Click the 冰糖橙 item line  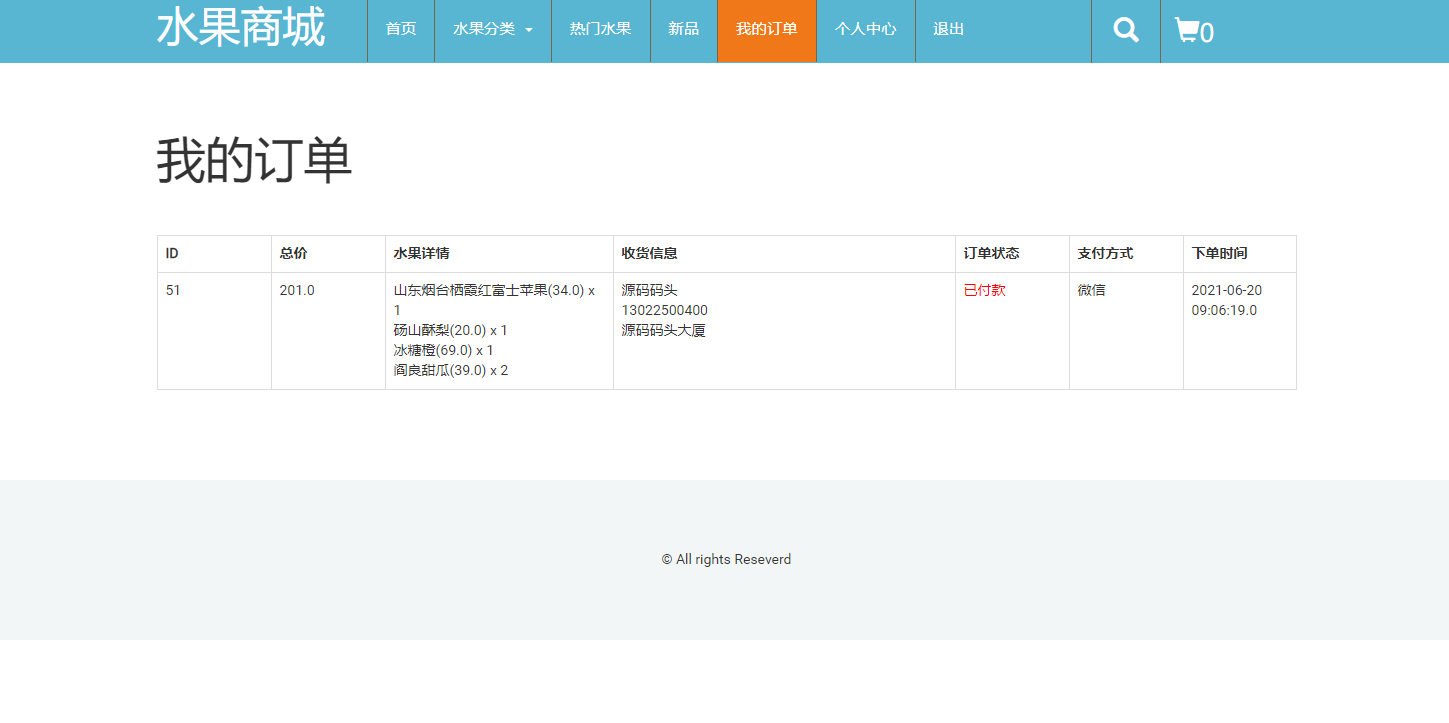click(x=443, y=350)
